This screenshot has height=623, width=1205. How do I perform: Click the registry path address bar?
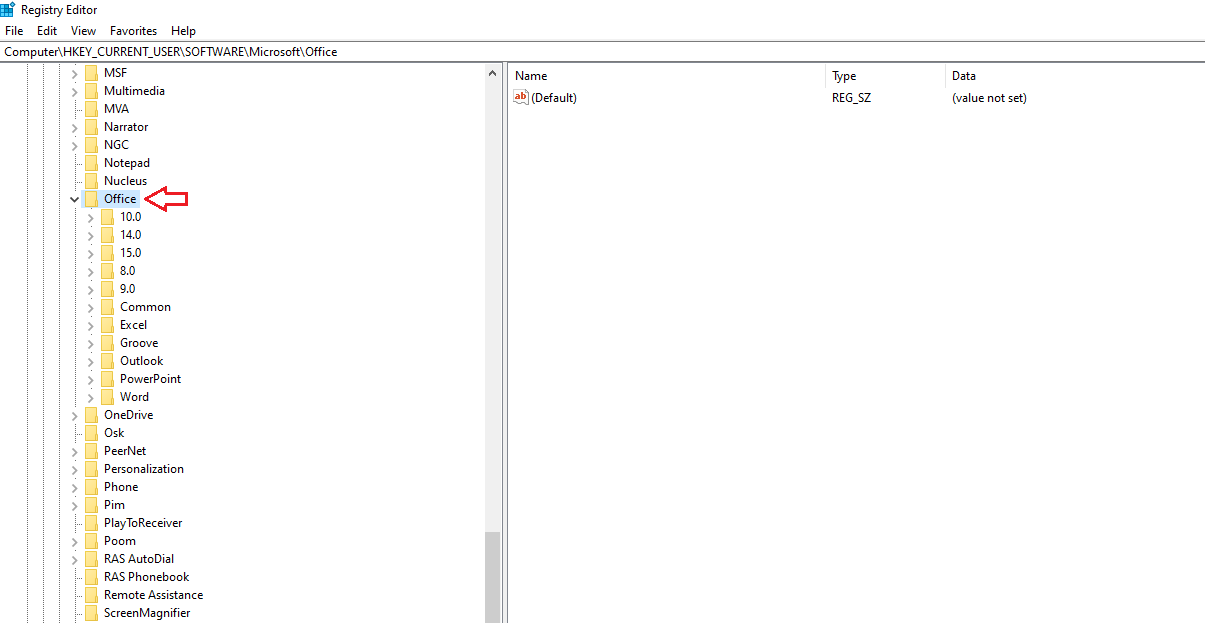coord(602,51)
